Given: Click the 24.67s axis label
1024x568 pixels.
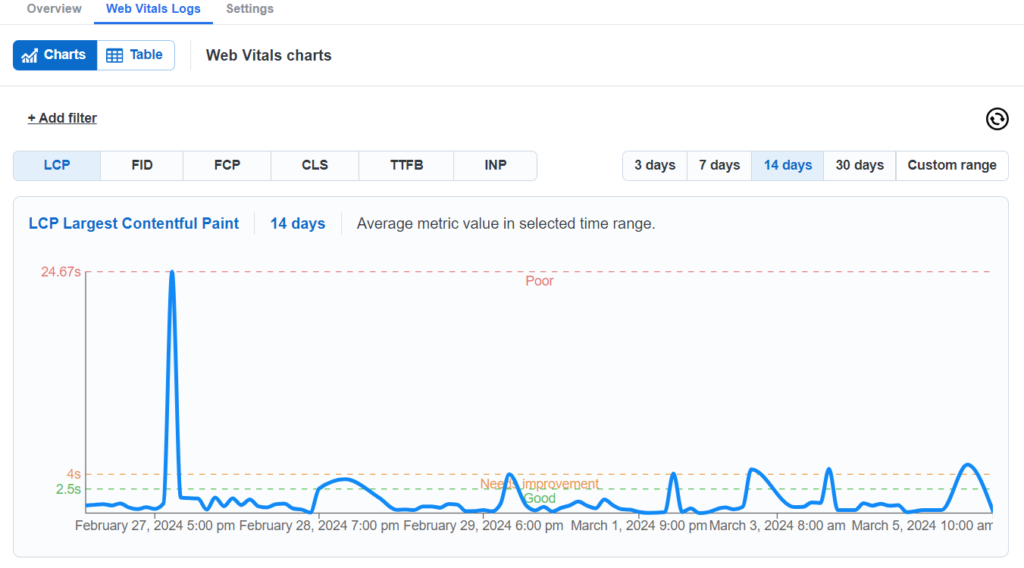Looking at the screenshot, I should coord(61,272).
